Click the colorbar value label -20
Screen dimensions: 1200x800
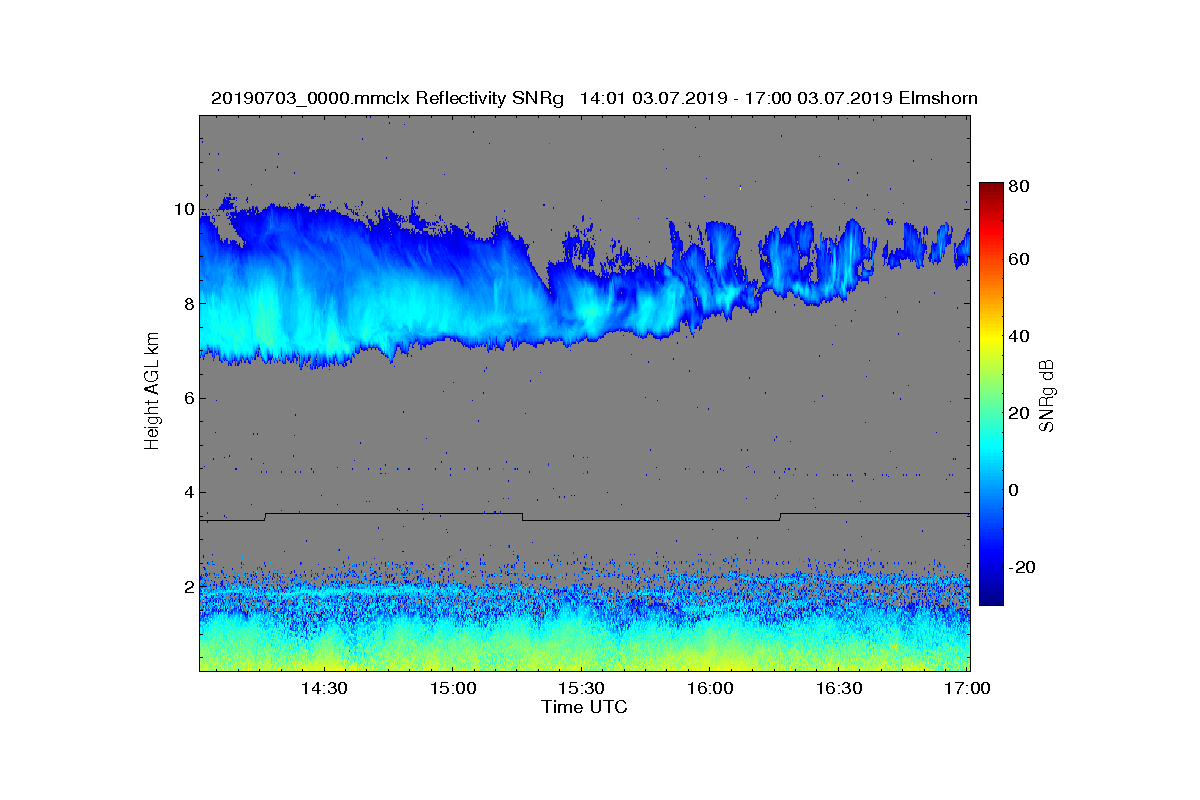coord(1023,567)
